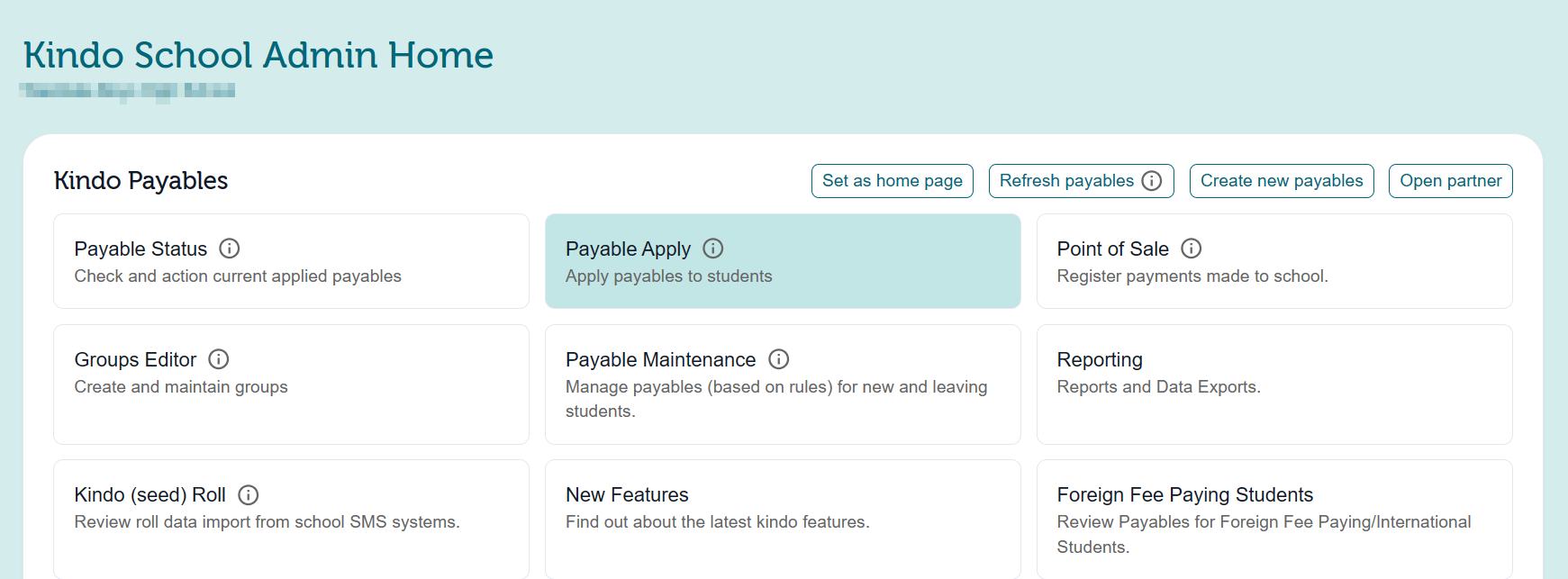Click Open partner button

coord(1451,181)
